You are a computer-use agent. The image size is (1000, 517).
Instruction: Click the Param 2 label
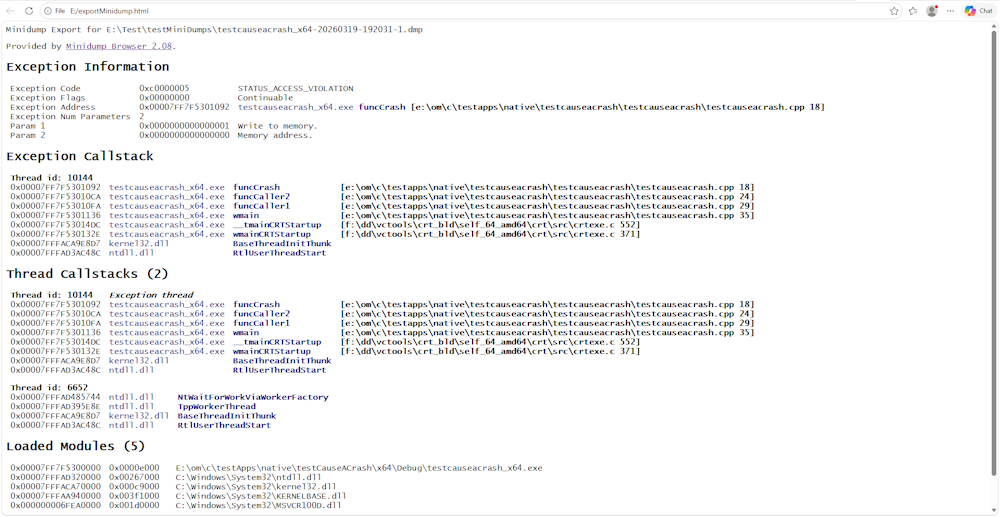[x=28, y=136]
